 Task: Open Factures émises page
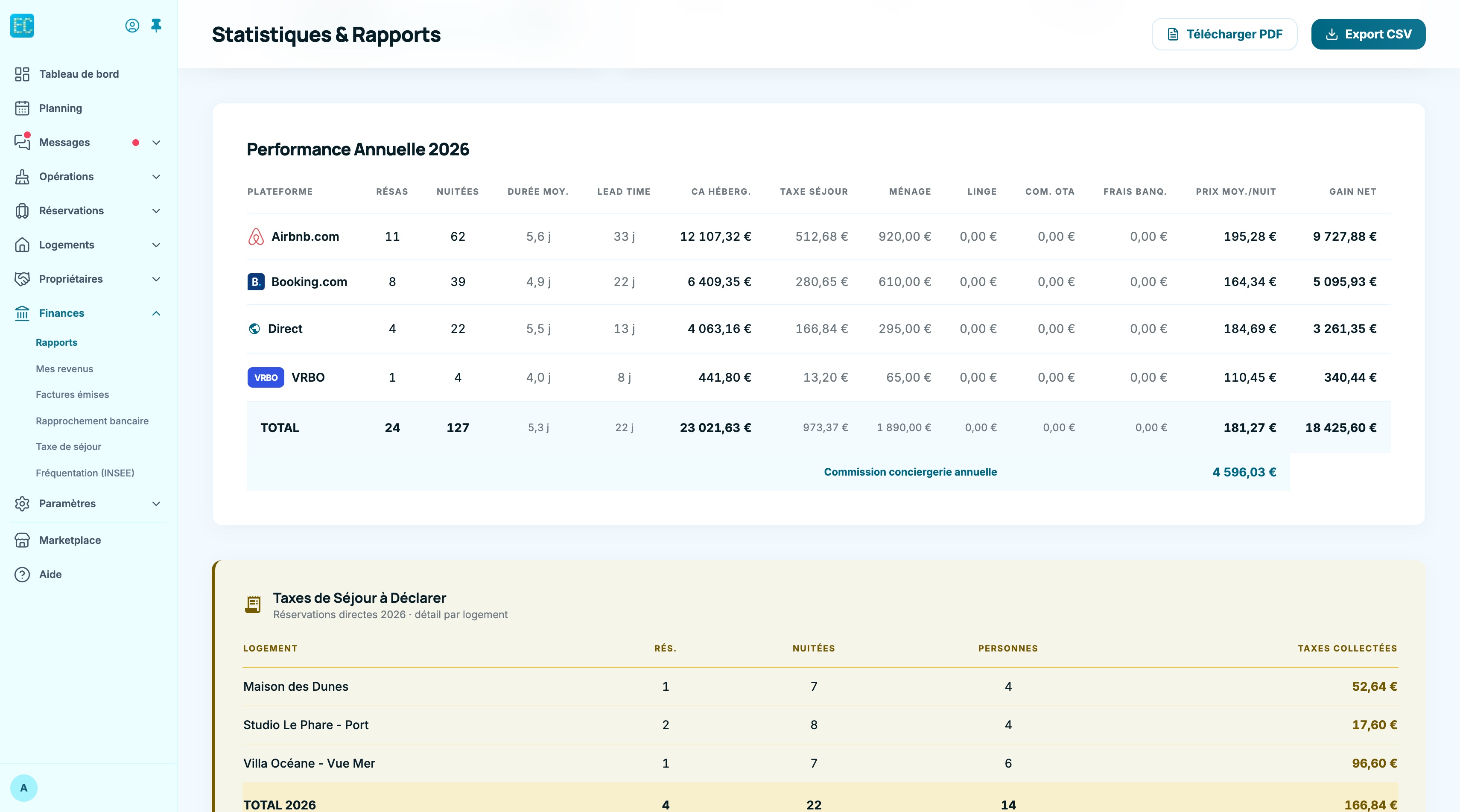(x=73, y=394)
